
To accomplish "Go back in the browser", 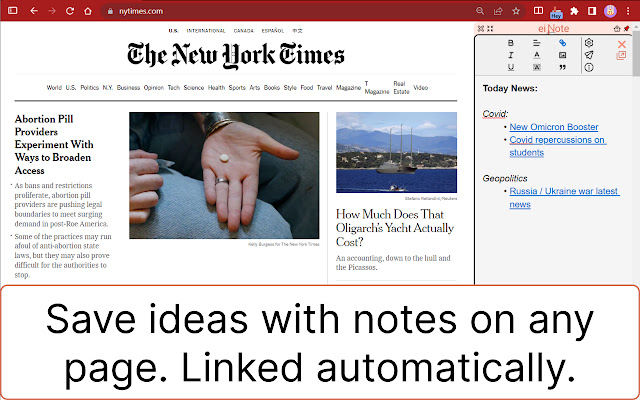I will [34, 11].
